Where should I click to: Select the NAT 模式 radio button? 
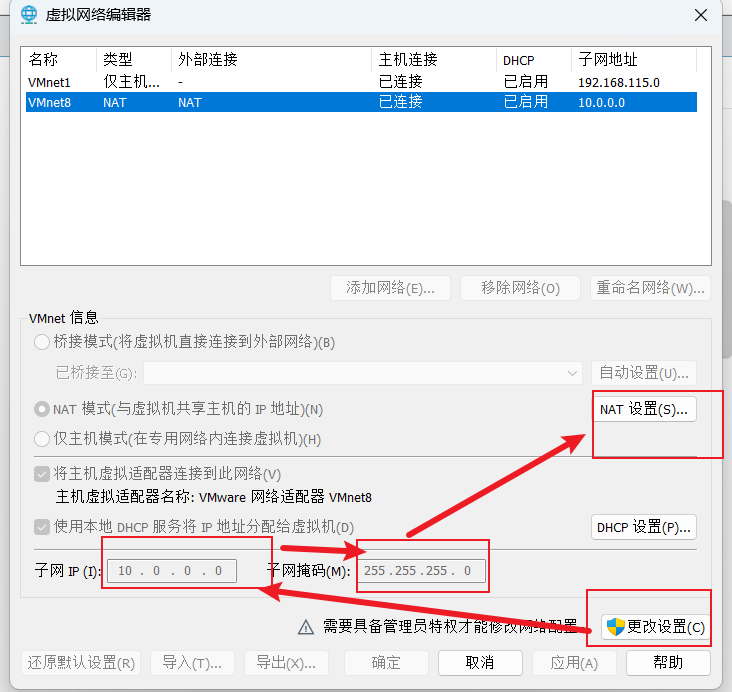click(x=42, y=409)
